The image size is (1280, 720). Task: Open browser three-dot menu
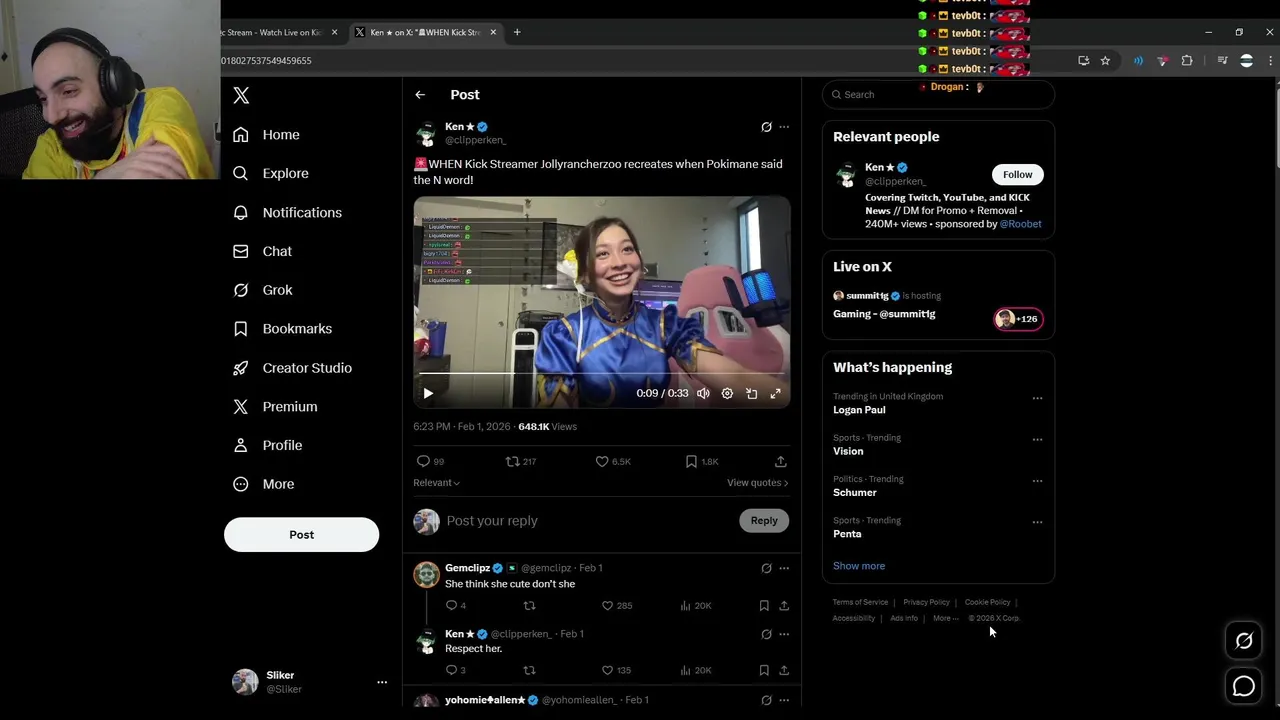[1271, 61]
